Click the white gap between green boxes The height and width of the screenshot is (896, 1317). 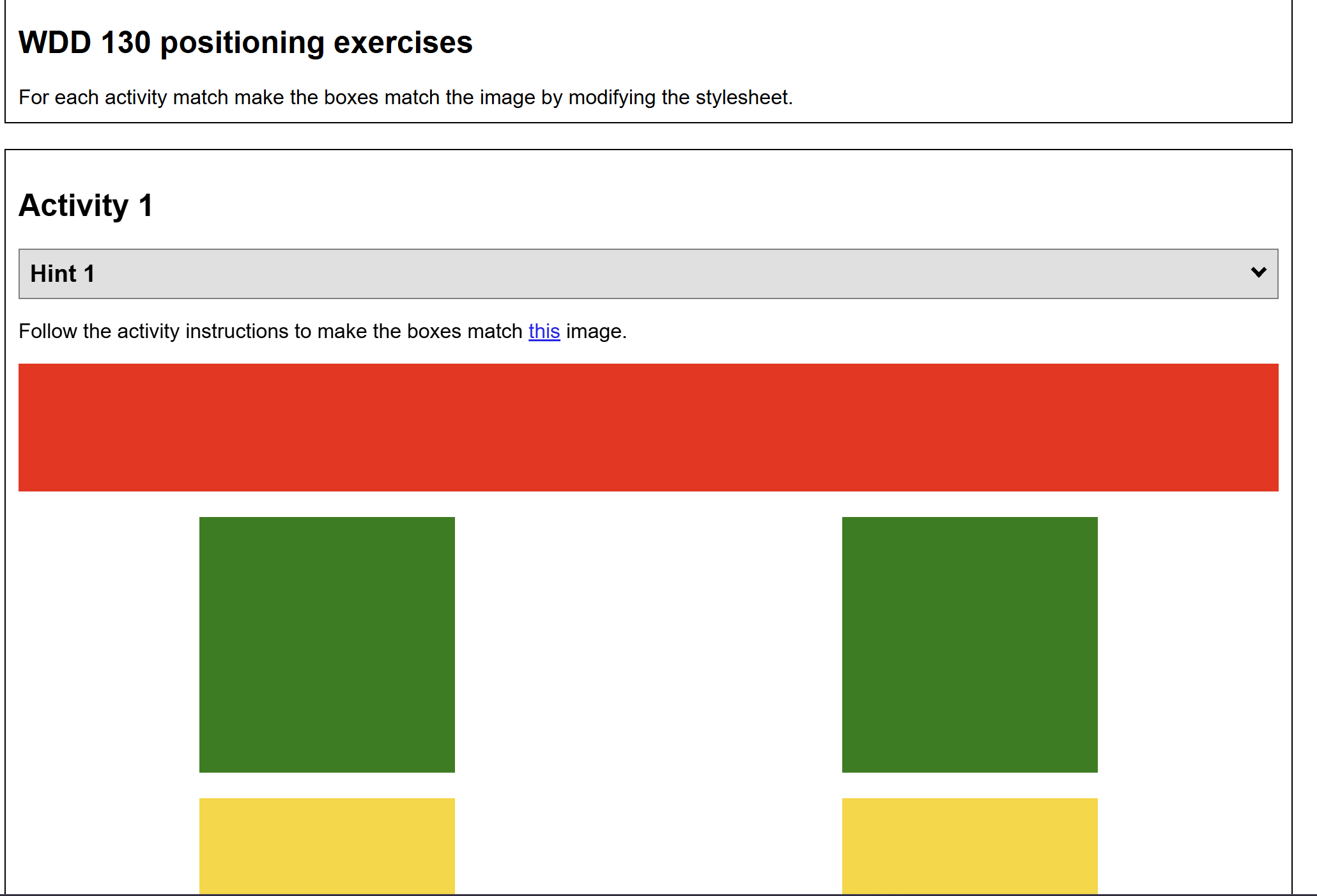coord(648,644)
